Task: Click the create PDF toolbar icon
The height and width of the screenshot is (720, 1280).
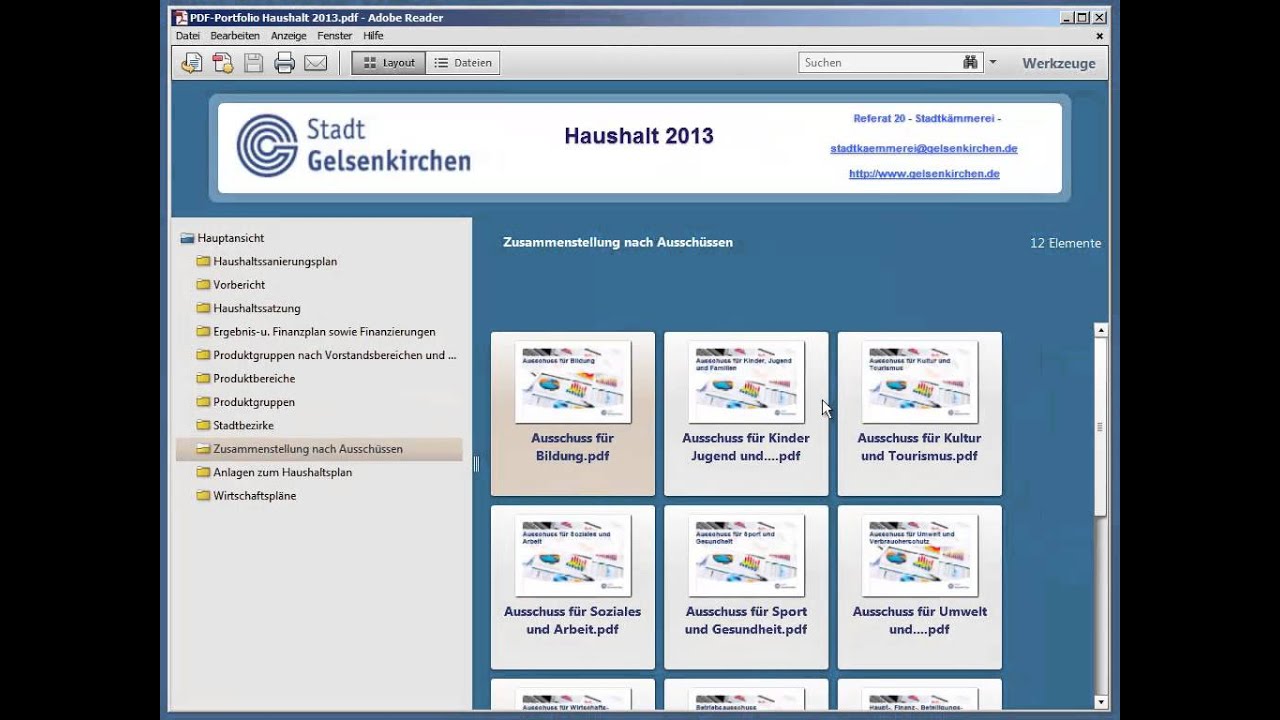Action: 222,63
